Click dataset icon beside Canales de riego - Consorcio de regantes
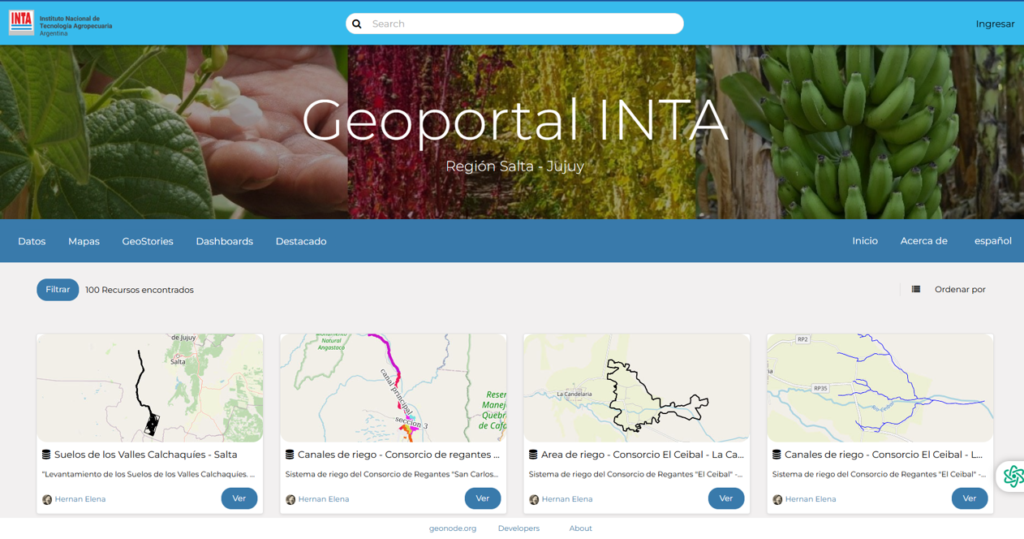 (x=289, y=455)
